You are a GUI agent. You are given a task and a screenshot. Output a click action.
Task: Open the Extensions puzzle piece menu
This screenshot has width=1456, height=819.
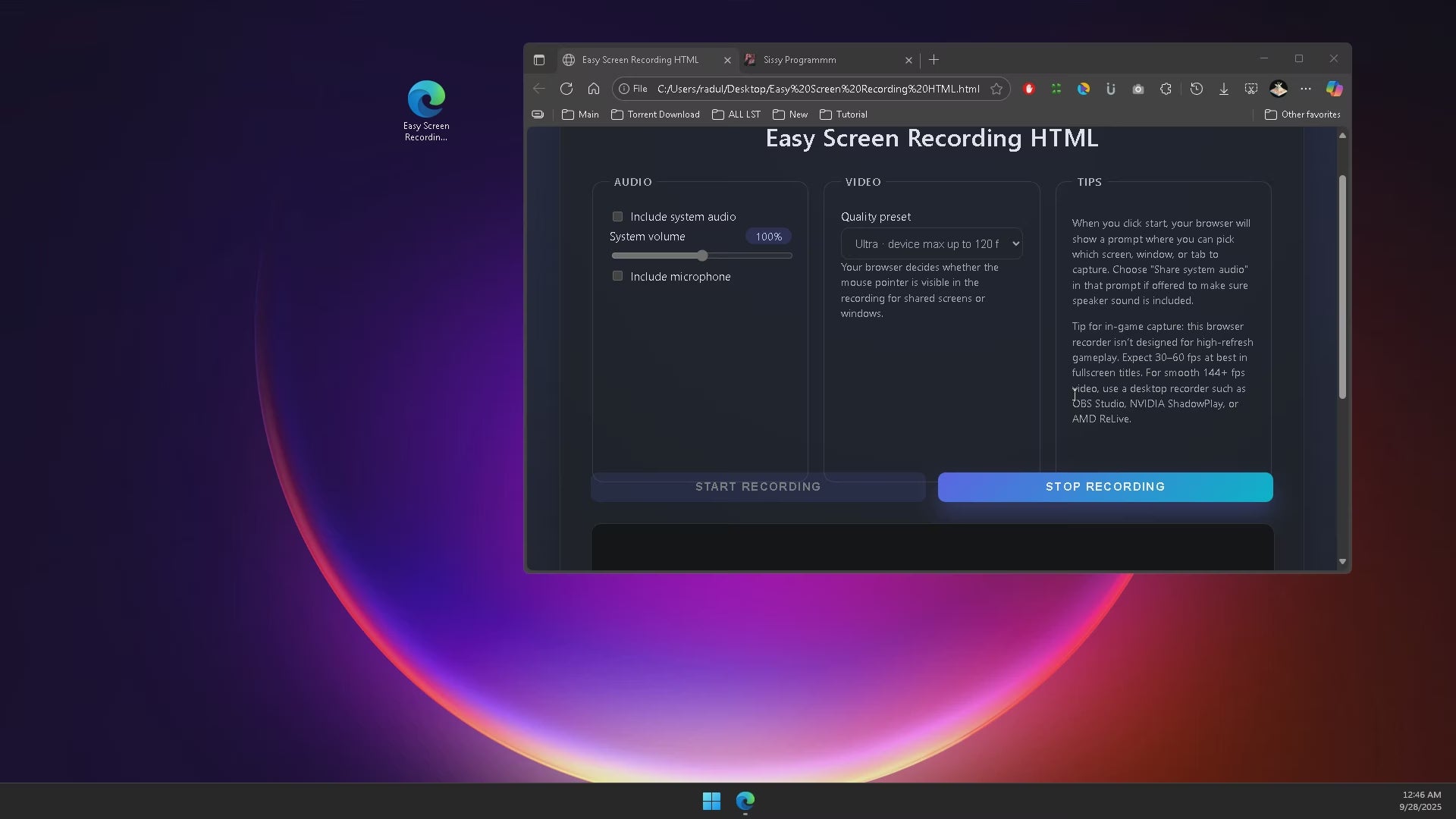pyautogui.click(x=1166, y=89)
